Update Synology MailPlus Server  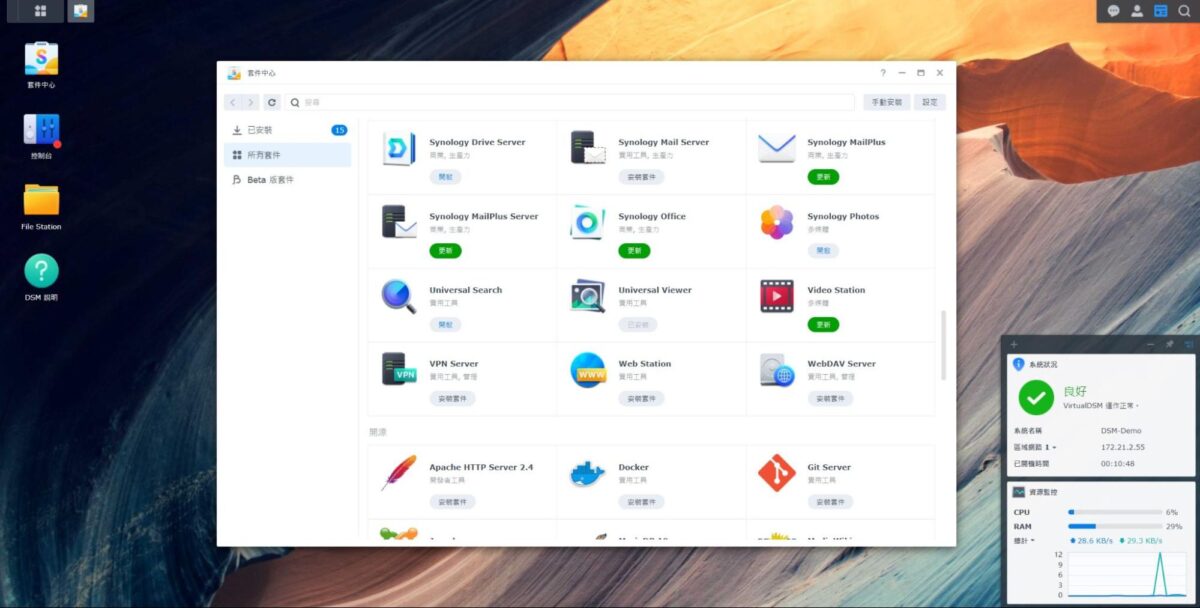445,251
